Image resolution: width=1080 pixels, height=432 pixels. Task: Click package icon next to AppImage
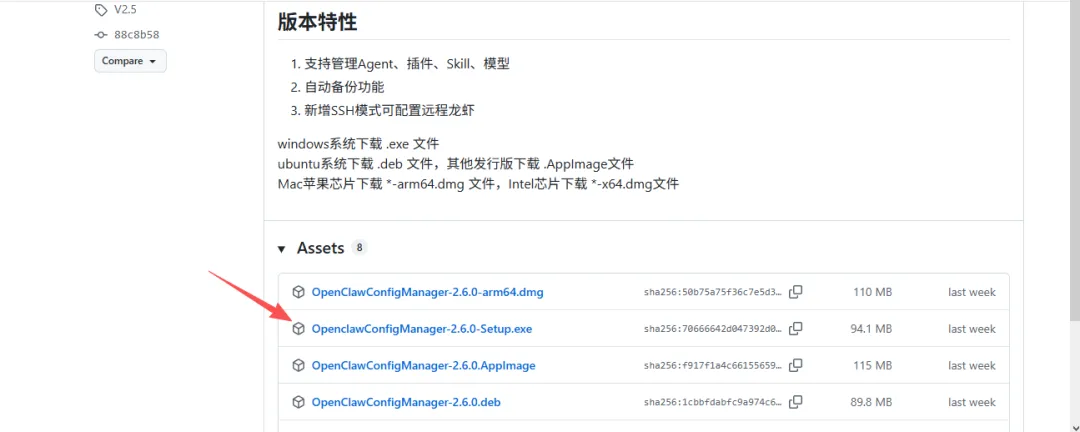(298, 365)
